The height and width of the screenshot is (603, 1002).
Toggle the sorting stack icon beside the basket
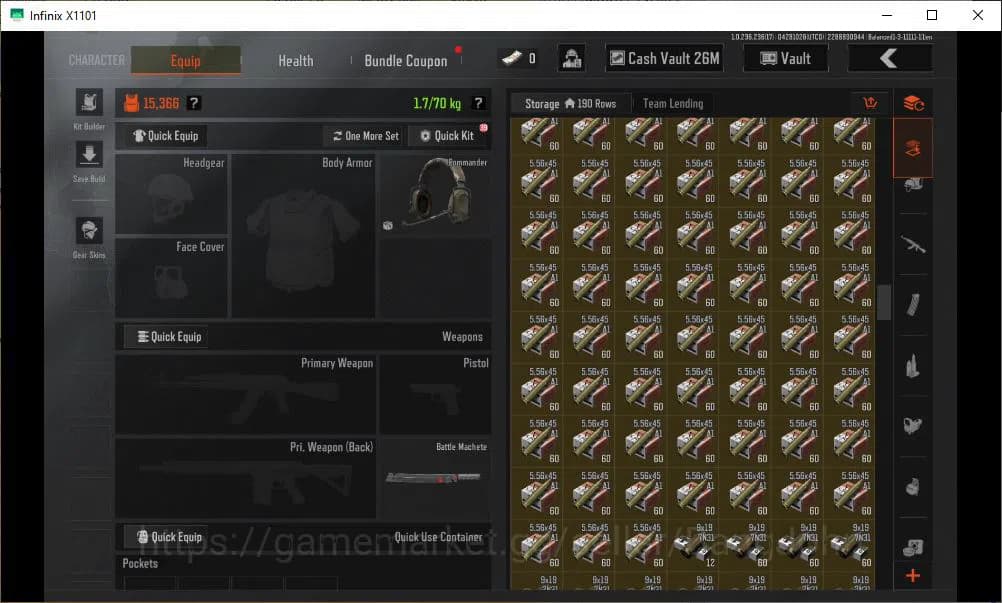(x=912, y=102)
